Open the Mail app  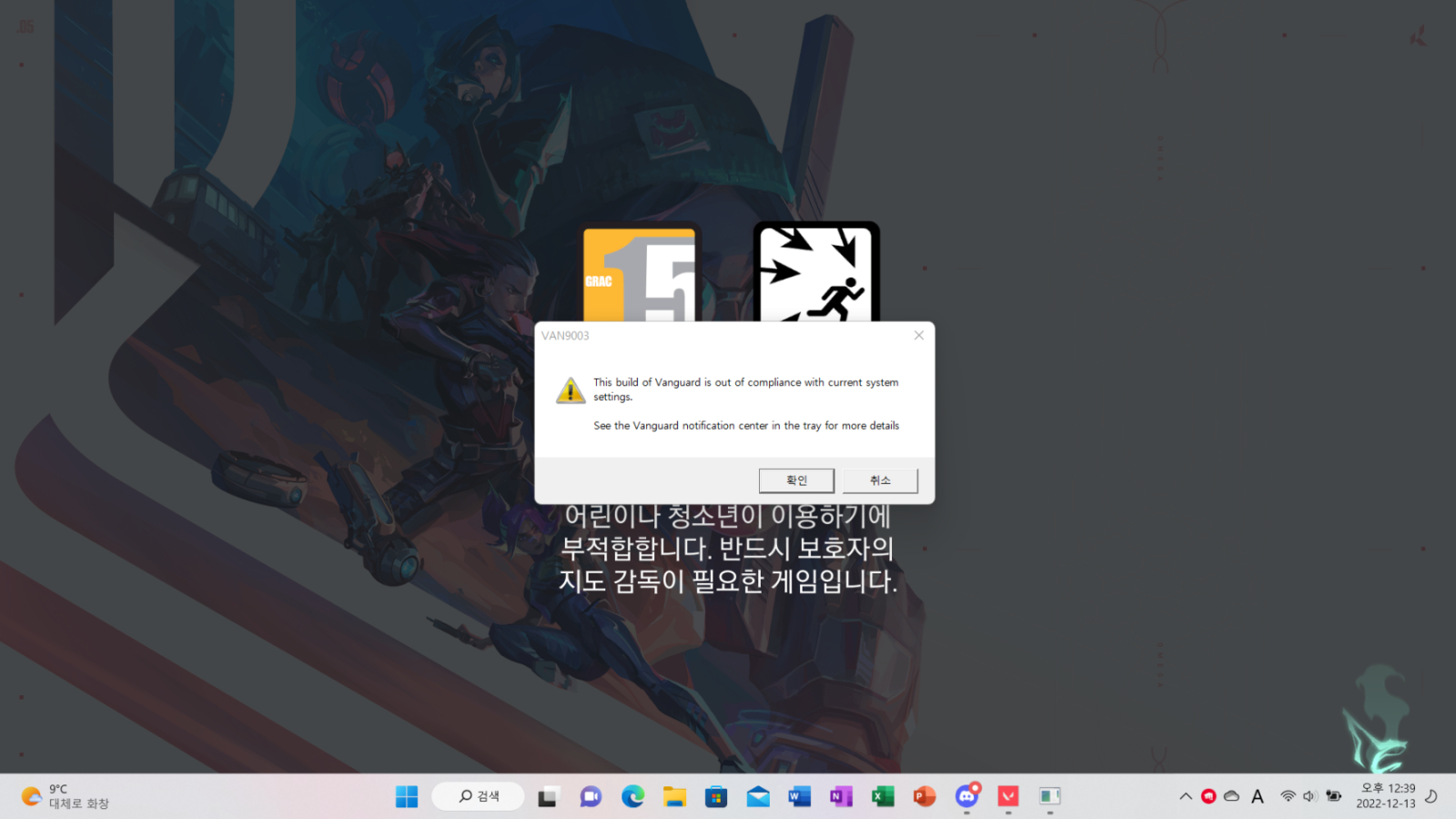[x=757, y=796]
